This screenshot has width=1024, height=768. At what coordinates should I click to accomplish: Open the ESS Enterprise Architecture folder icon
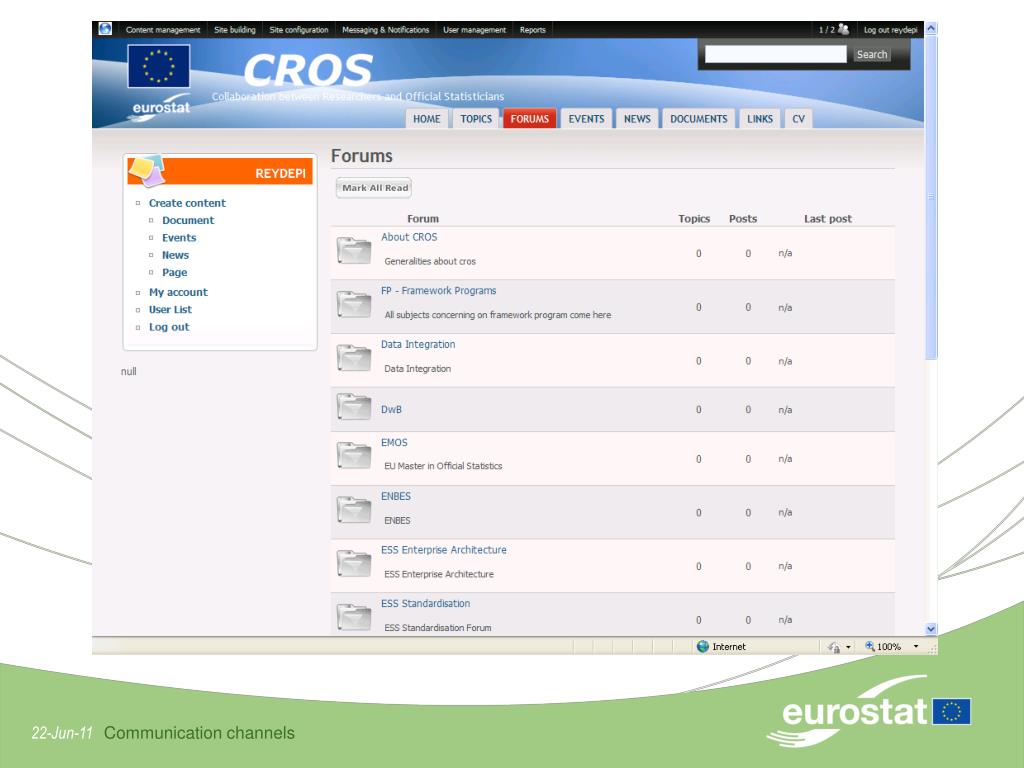pos(354,564)
